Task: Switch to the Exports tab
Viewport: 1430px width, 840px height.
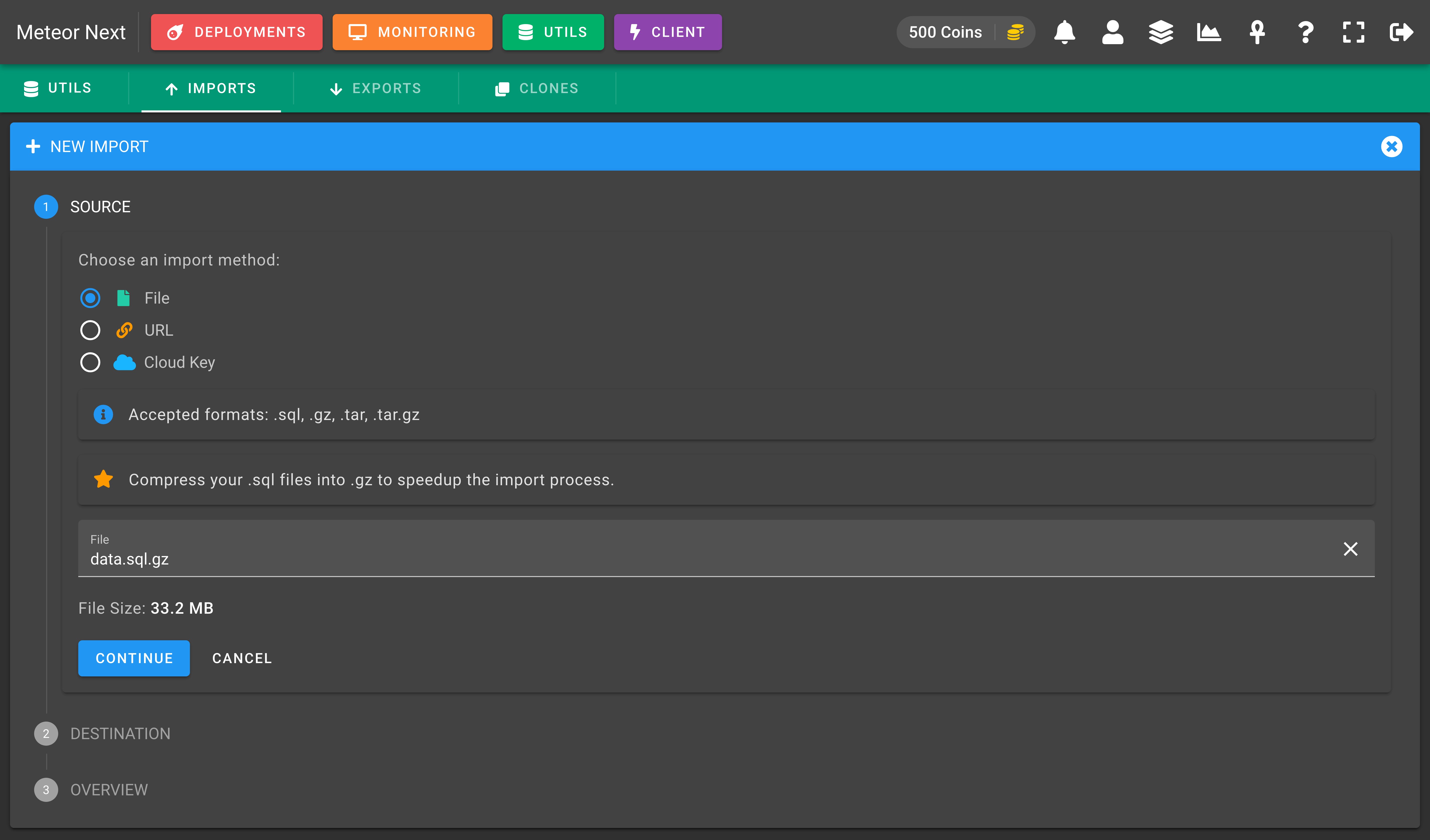Action: [x=376, y=89]
